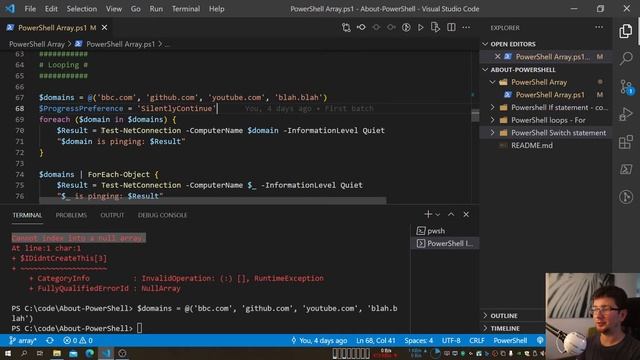Screen dimensions: 640x360
Task: Expand the Timeline section
Action: click(505, 328)
